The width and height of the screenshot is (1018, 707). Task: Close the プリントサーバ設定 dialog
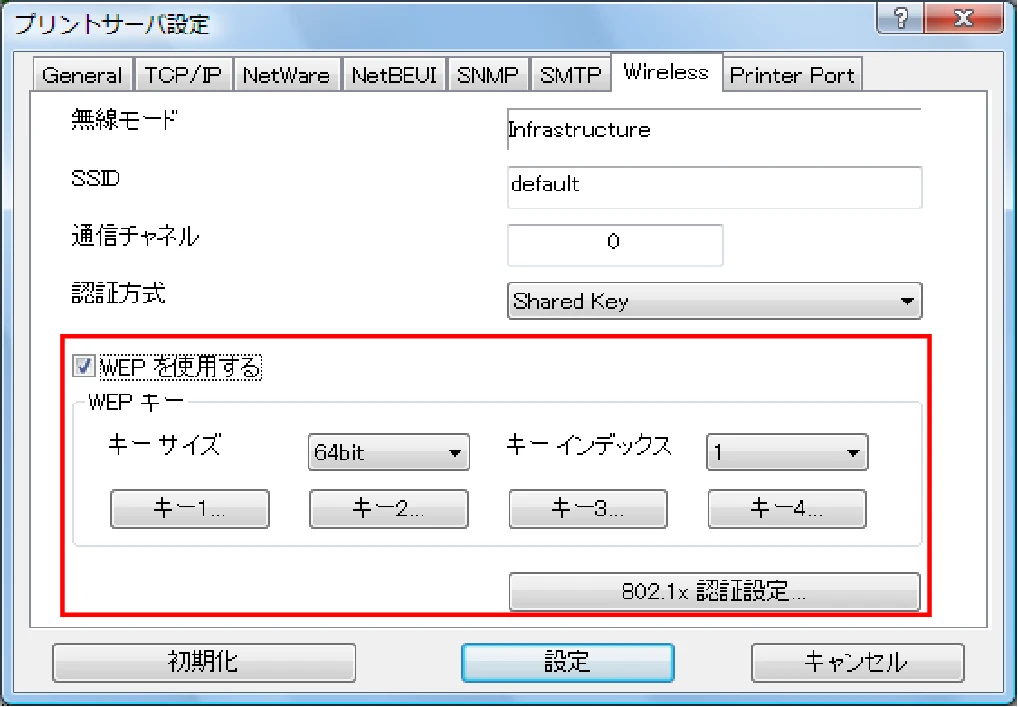963,18
